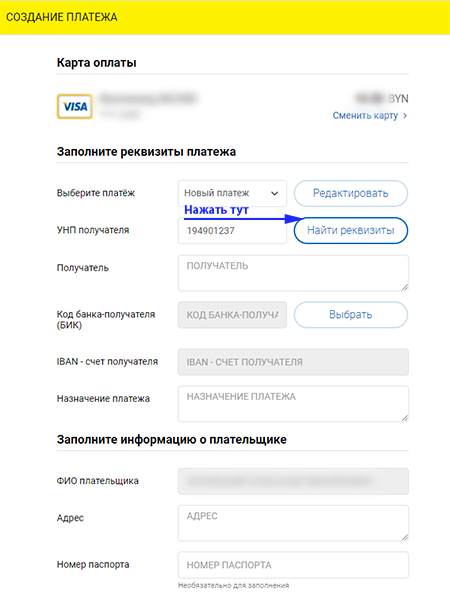Image resolution: width=450 pixels, height=596 pixels.
Task: Click the chevron arrow beside Сменить карту
Action: point(405,116)
